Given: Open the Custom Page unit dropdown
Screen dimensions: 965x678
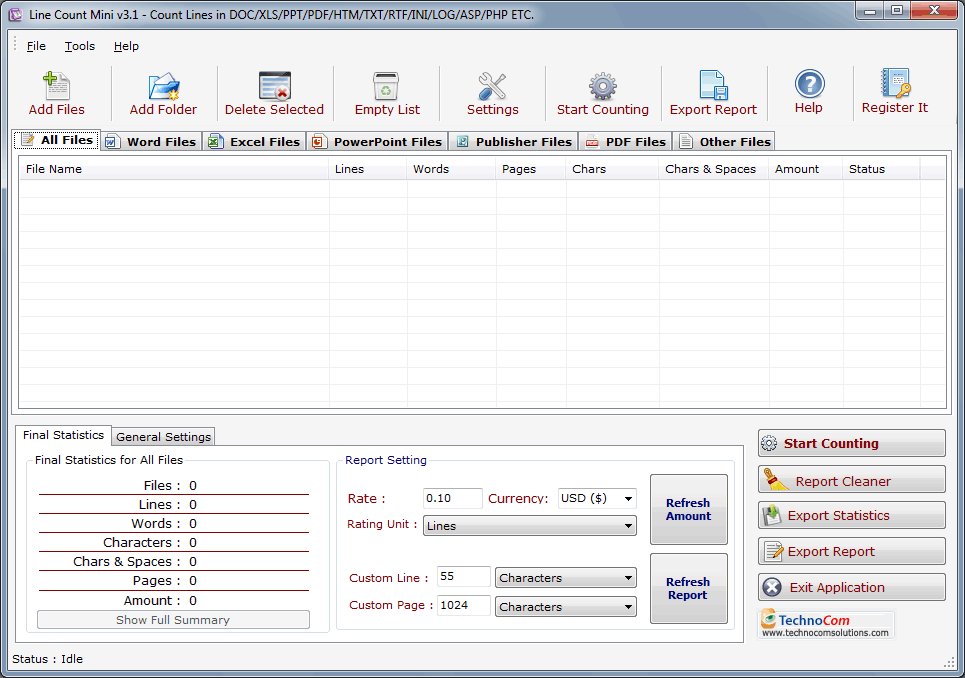Looking at the screenshot, I should 566,606.
